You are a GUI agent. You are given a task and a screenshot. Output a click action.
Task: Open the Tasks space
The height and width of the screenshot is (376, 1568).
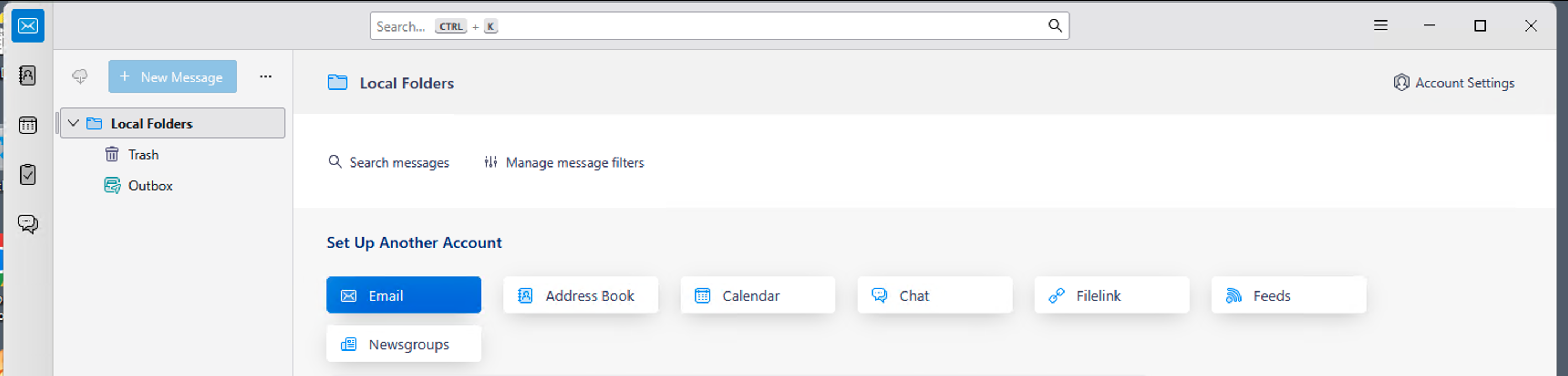pyautogui.click(x=28, y=175)
